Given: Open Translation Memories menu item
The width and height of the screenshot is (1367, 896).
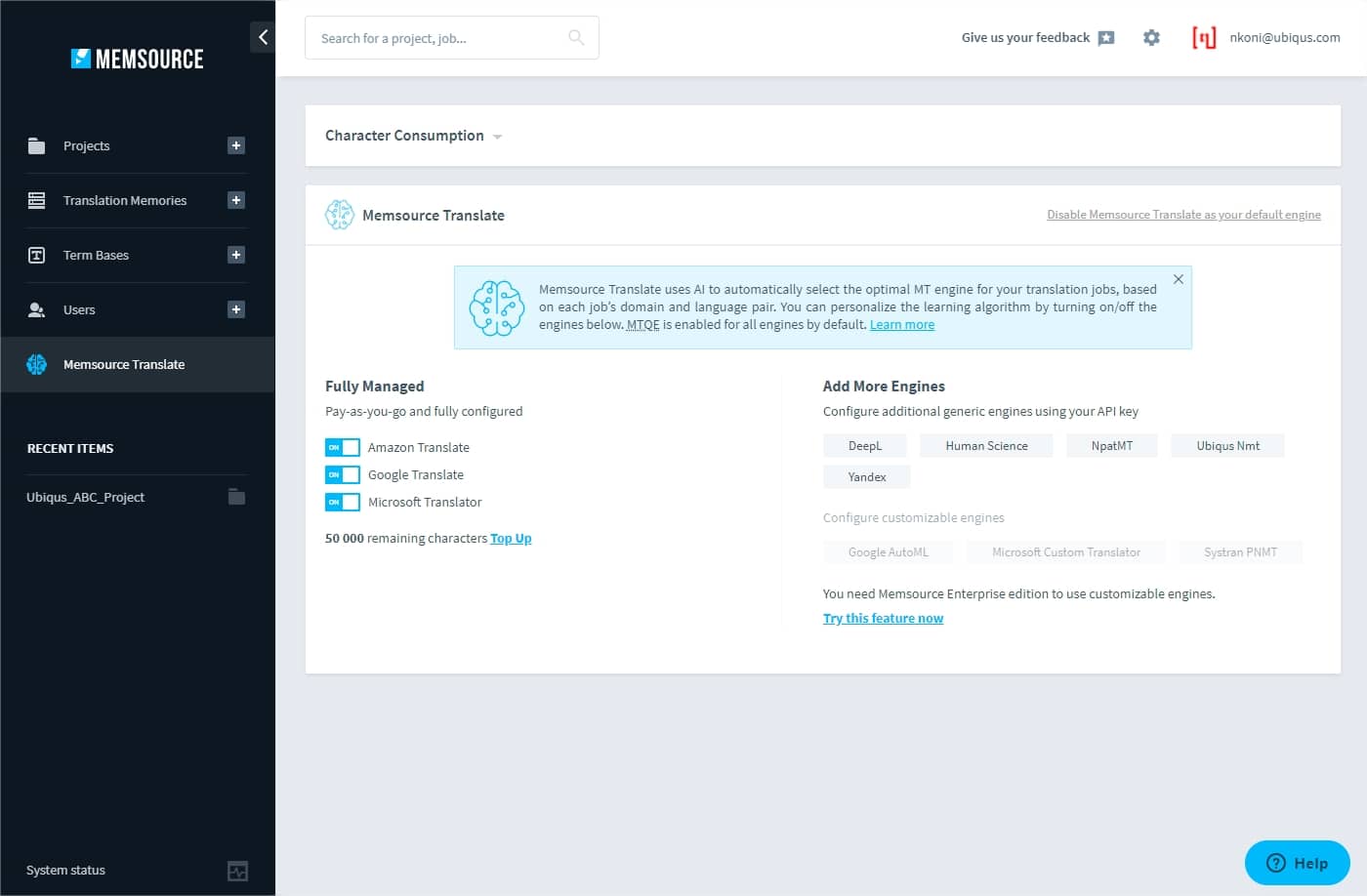Looking at the screenshot, I should click(x=125, y=200).
